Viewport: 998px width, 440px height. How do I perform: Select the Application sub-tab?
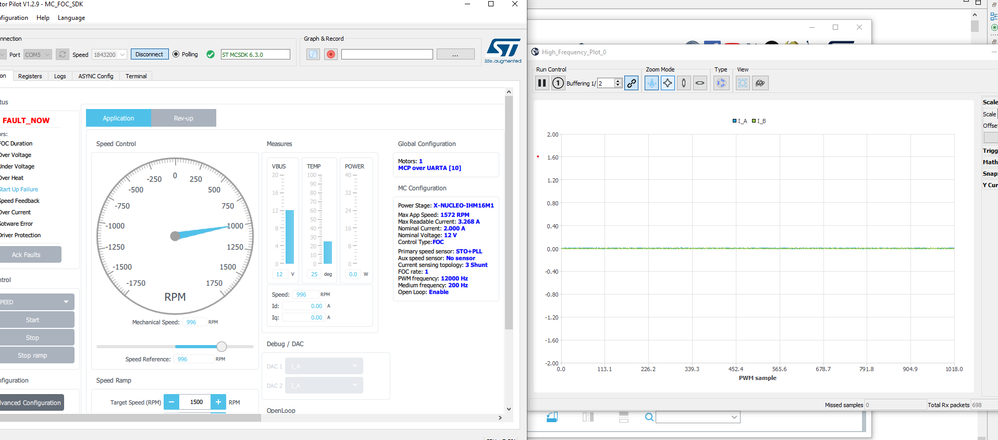pos(118,118)
